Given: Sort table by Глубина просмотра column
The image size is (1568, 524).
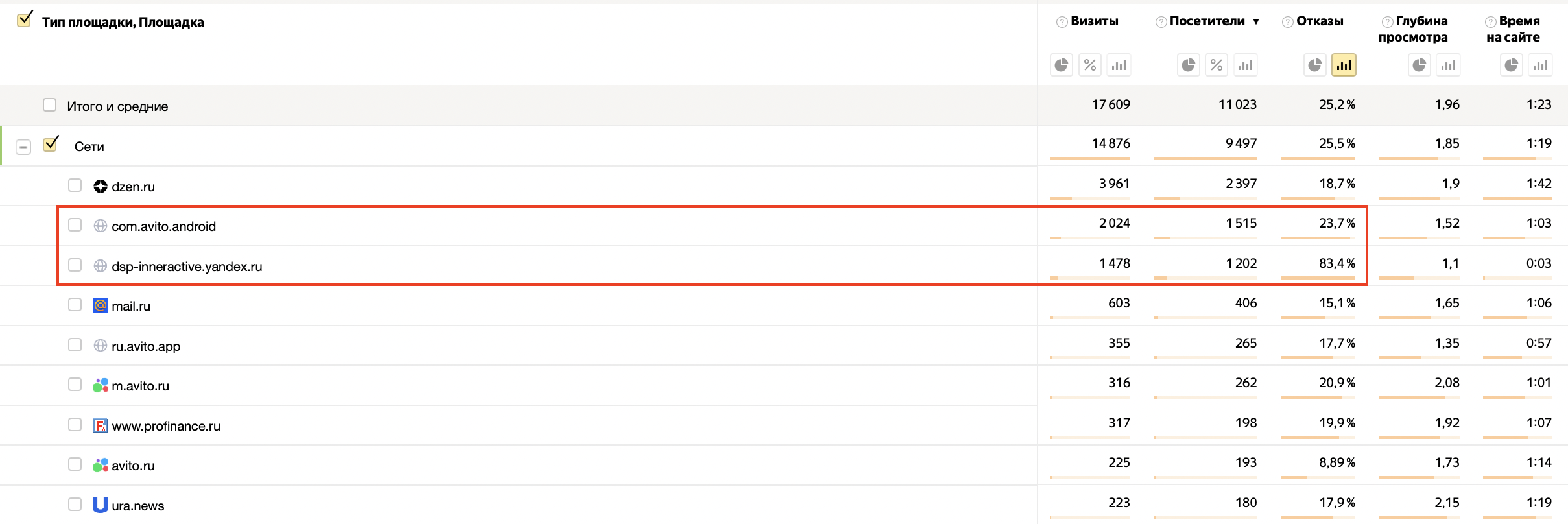Looking at the screenshot, I should pos(1413,29).
